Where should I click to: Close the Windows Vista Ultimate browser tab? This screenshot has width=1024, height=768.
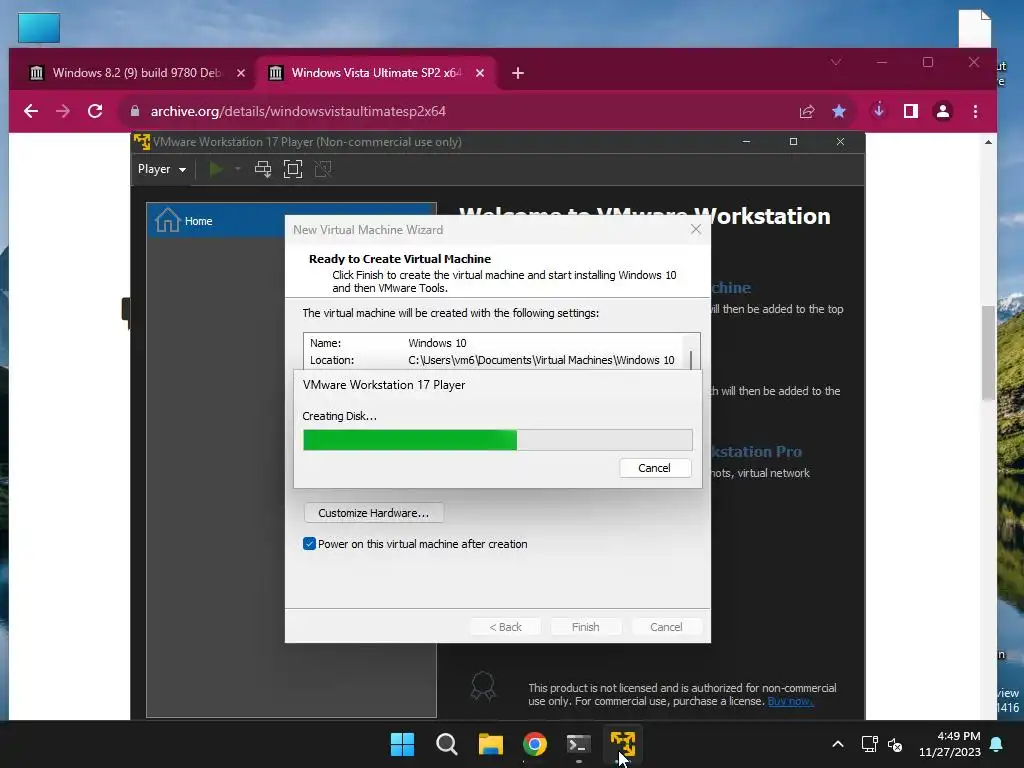click(480, 72)
